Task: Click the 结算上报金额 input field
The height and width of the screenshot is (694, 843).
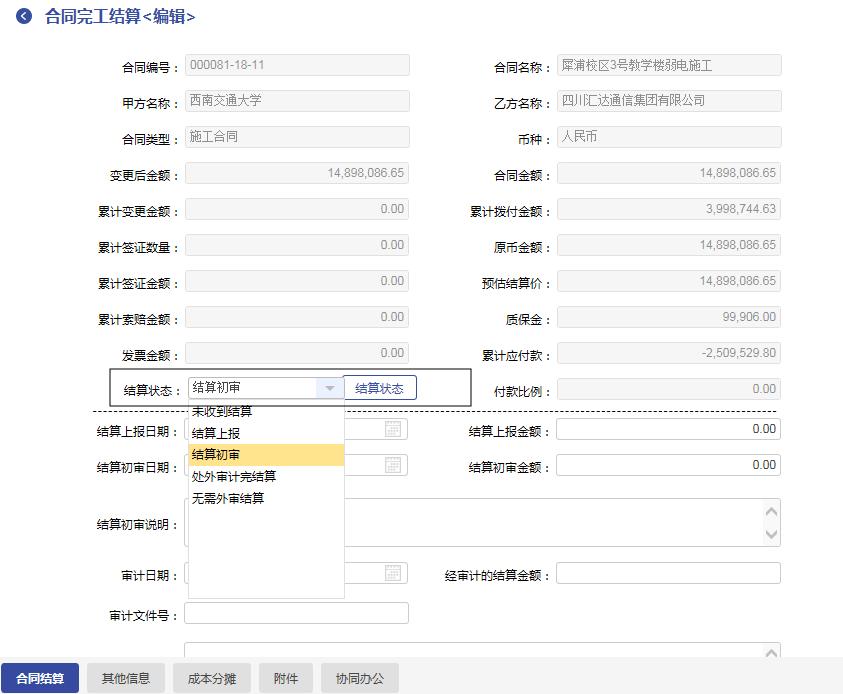Action: coord(668,429)
